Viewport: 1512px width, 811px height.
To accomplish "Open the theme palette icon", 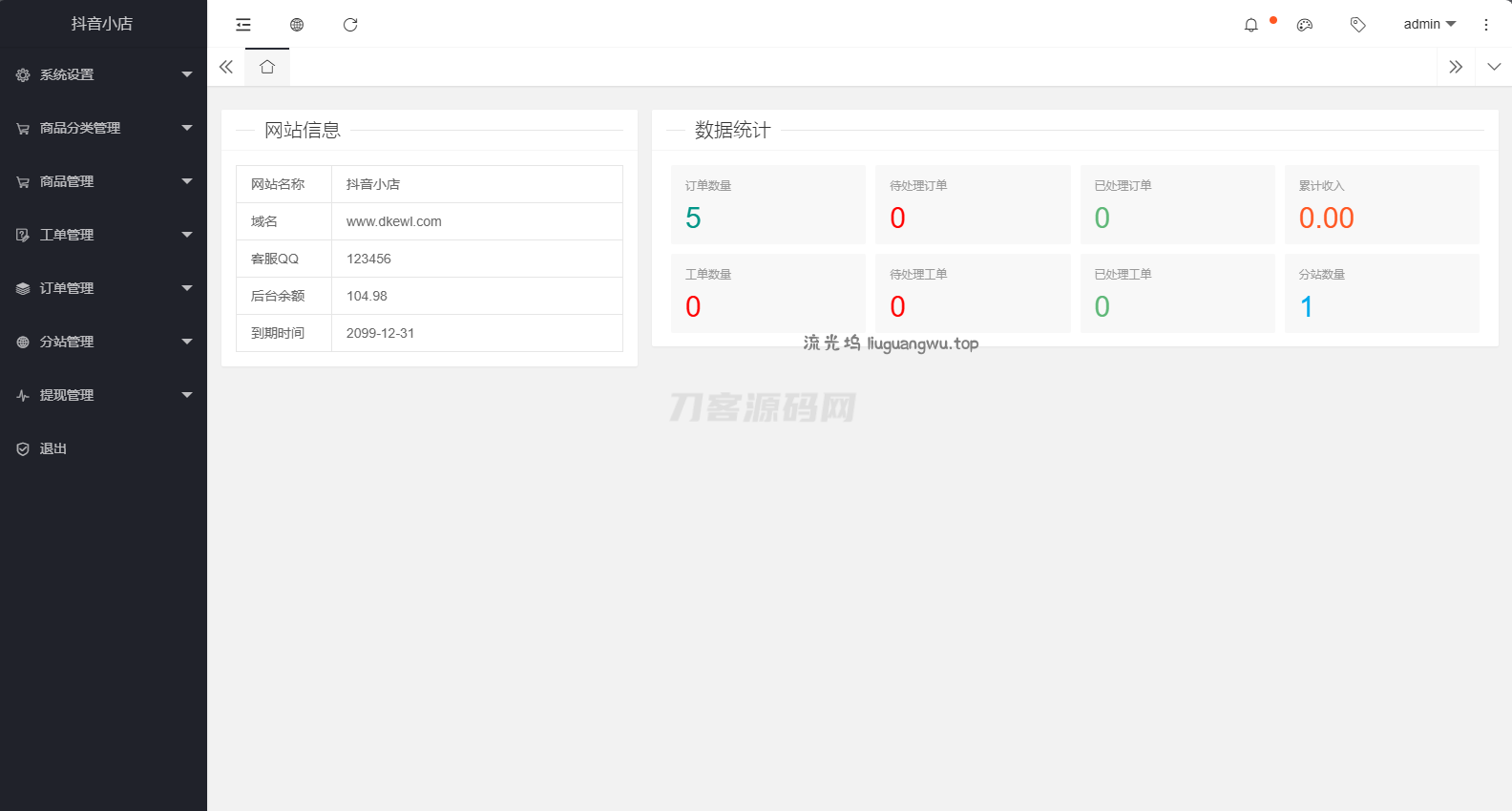I will (x=1305, y=25).
